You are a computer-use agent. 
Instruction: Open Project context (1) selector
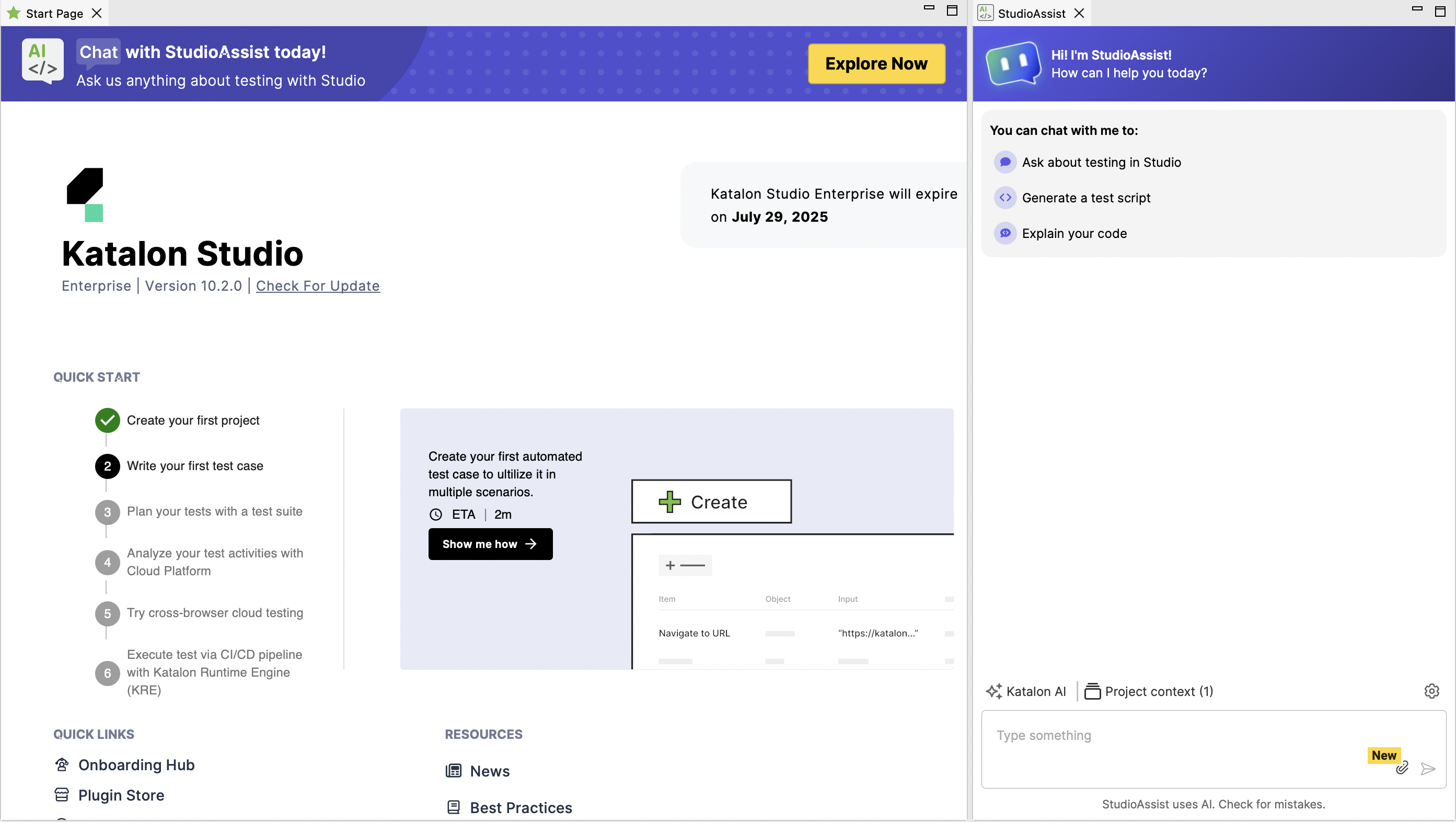pos(1149,691)
